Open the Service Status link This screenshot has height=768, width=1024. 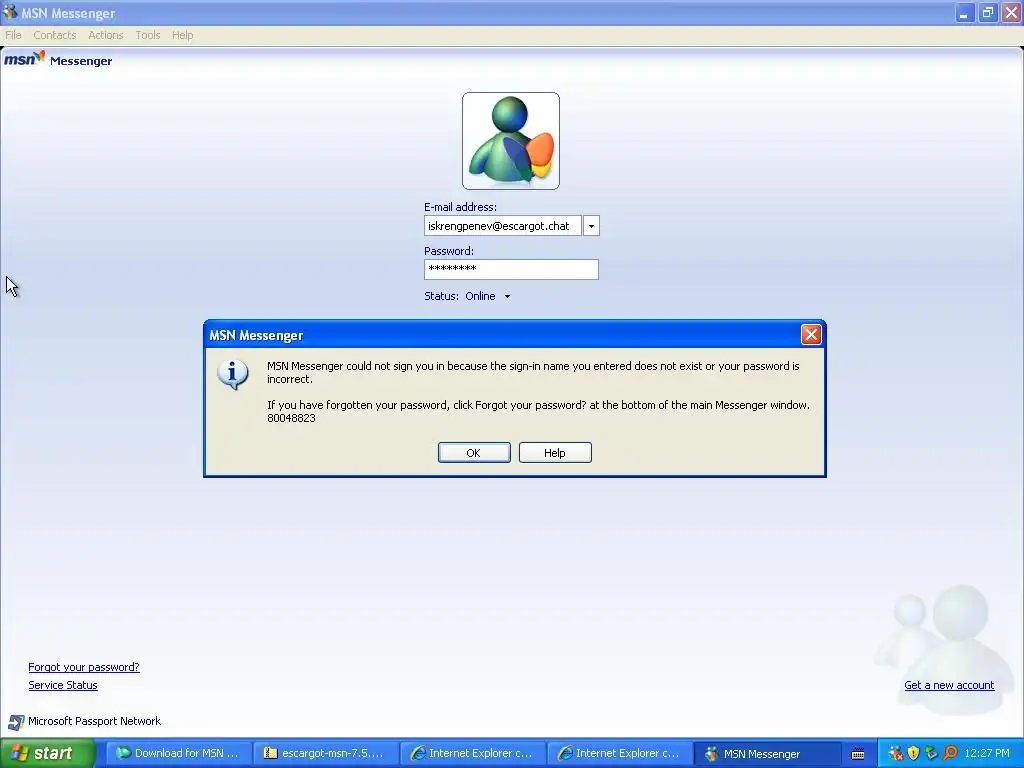pos(63,685)
